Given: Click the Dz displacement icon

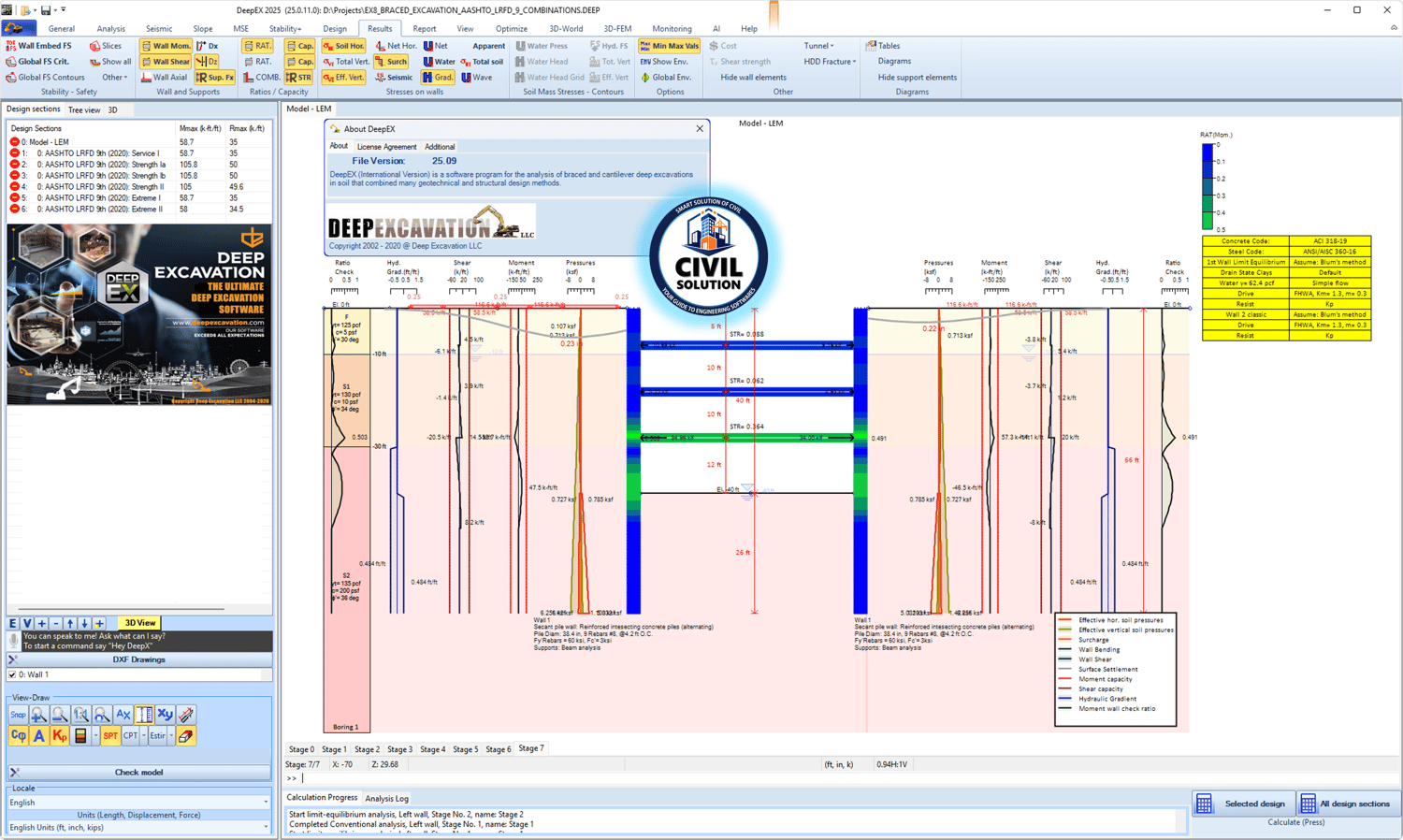Looking at the screenshot, I should tap(201, 62).
